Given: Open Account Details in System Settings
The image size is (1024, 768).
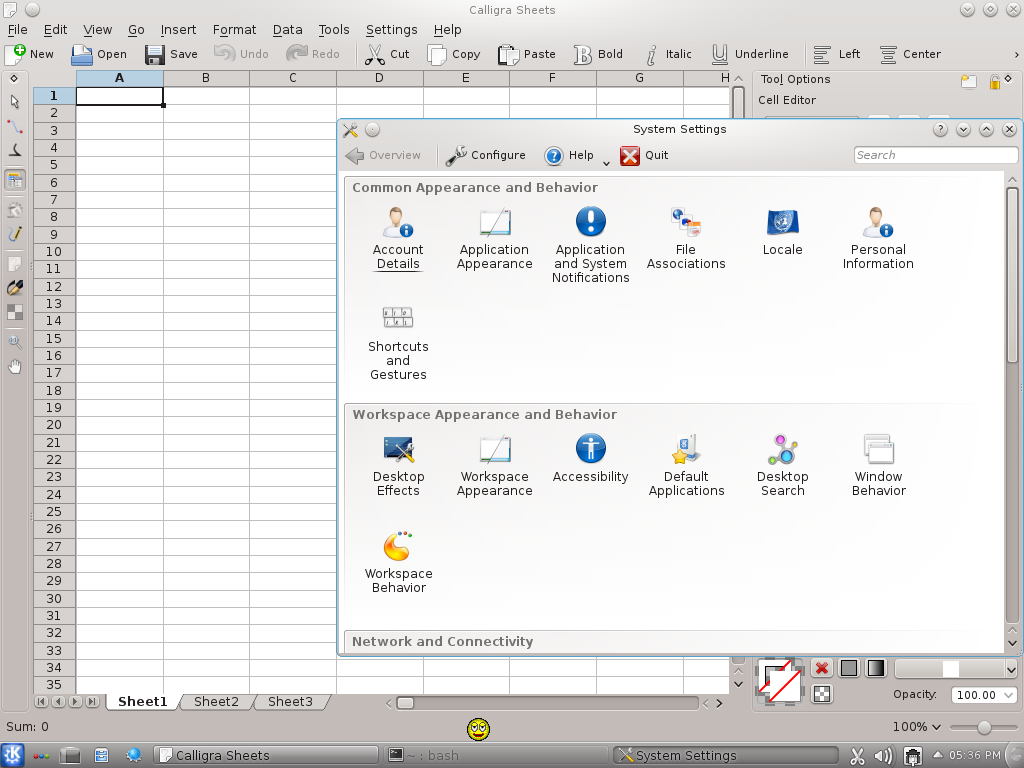Looking at the screenshot, I should click(x=398, y=238).
